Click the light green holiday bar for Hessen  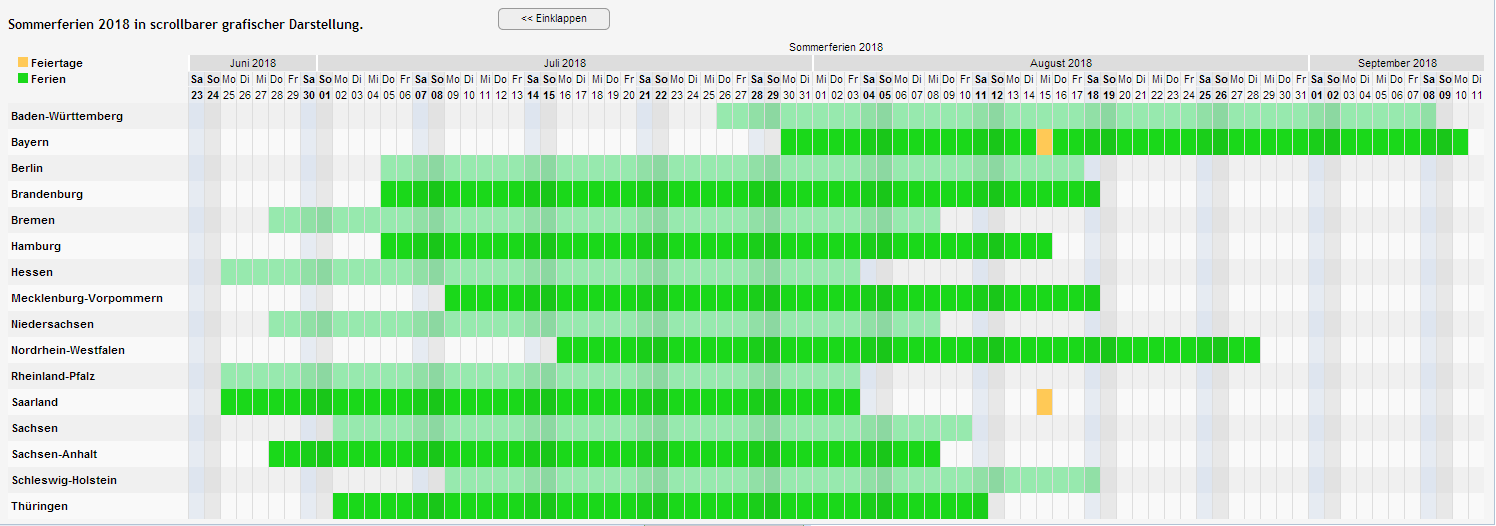[540, 272]
